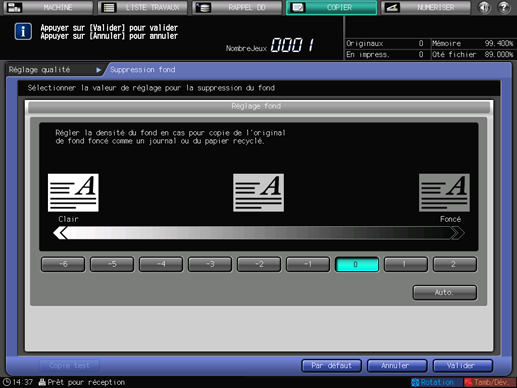The height and width of the screenshot is (388, 517).
Task: Open the LISTE TRAVAUX tab
Action: click(x=143, y=7)
